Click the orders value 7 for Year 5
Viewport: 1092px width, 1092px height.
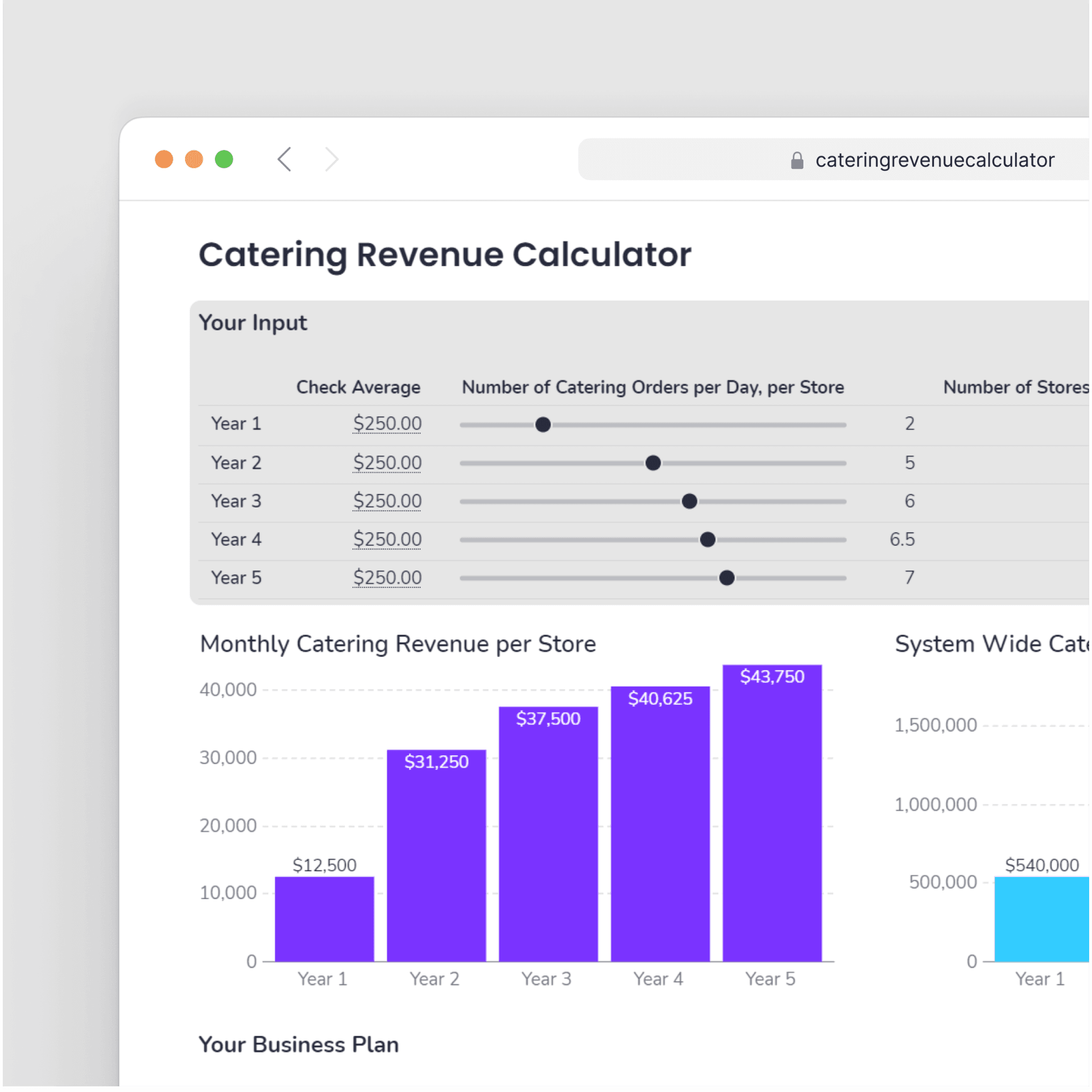click(x=911, y=578)
